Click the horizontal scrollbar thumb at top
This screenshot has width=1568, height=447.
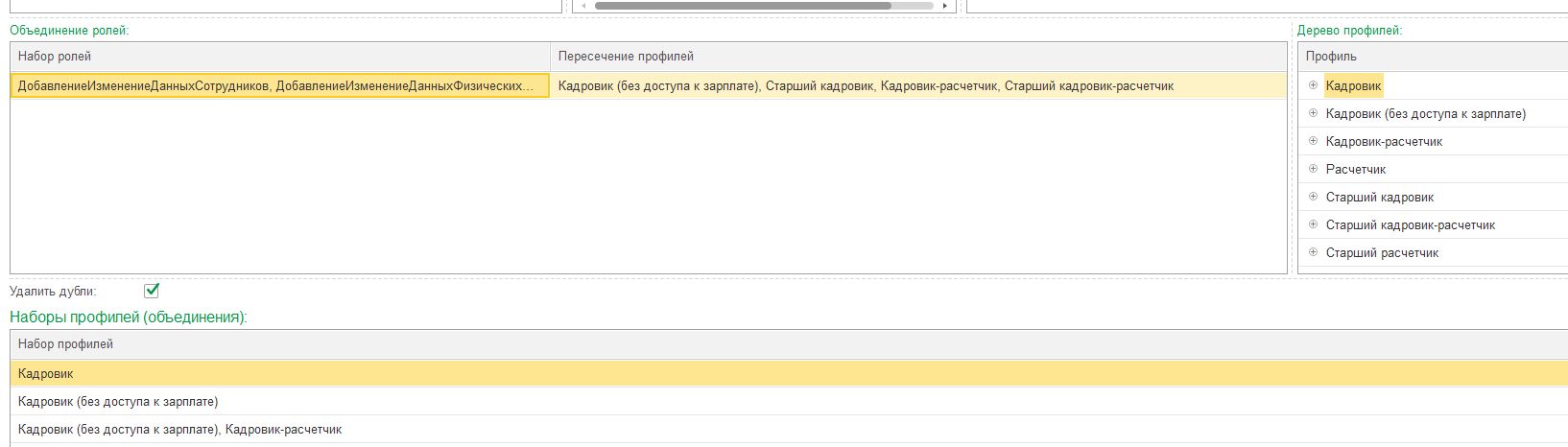743,5
